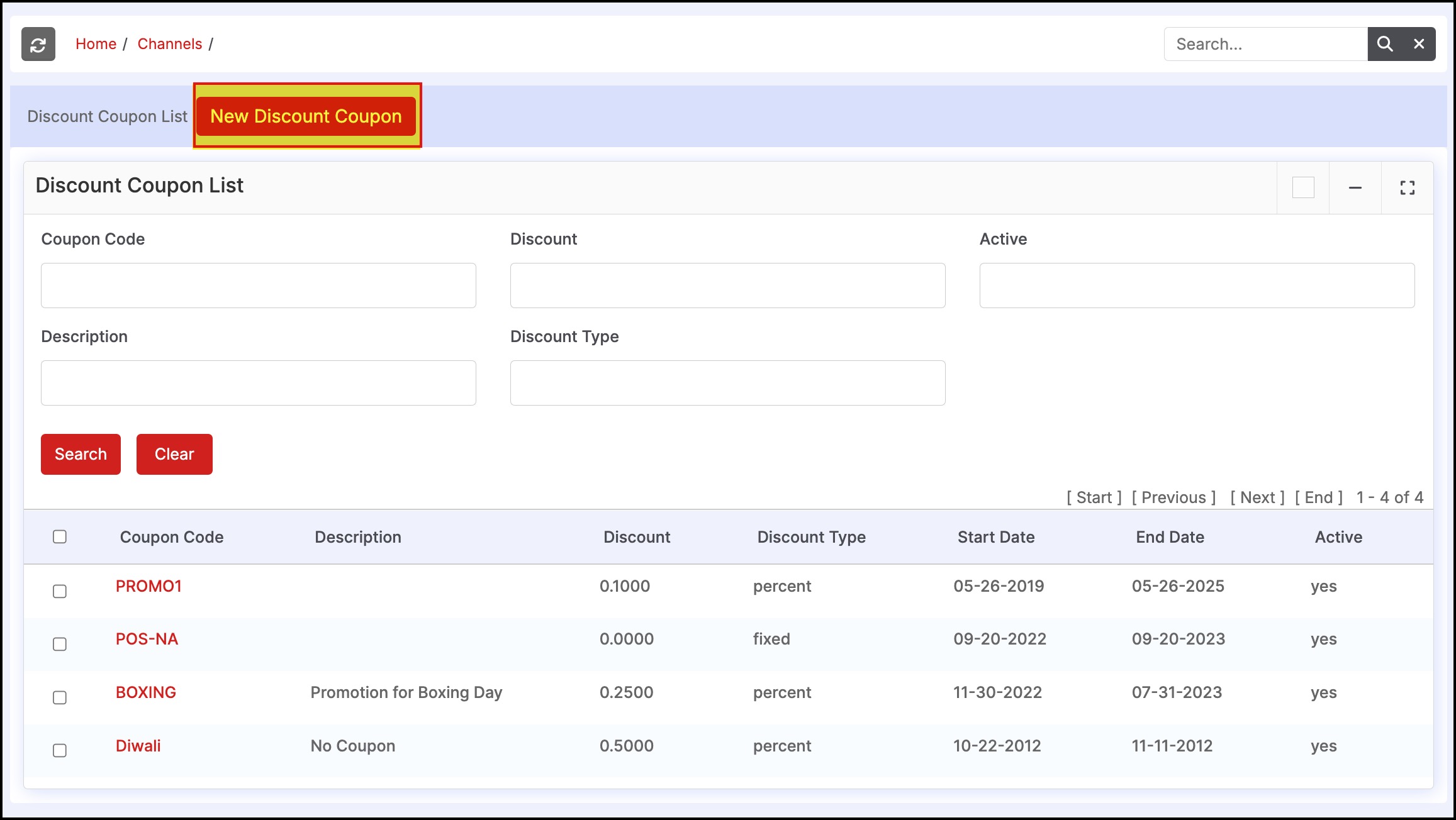1456x820 pixels.
Task: Sort by Description column header
Action: 358,537
